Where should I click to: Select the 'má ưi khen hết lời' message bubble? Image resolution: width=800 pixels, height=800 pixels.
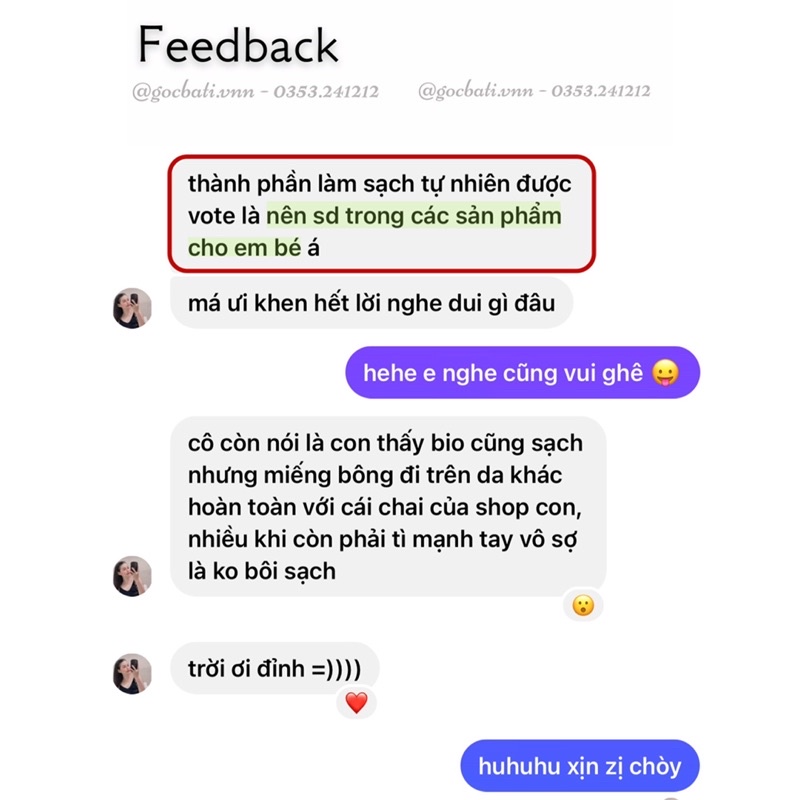point(371,304)
